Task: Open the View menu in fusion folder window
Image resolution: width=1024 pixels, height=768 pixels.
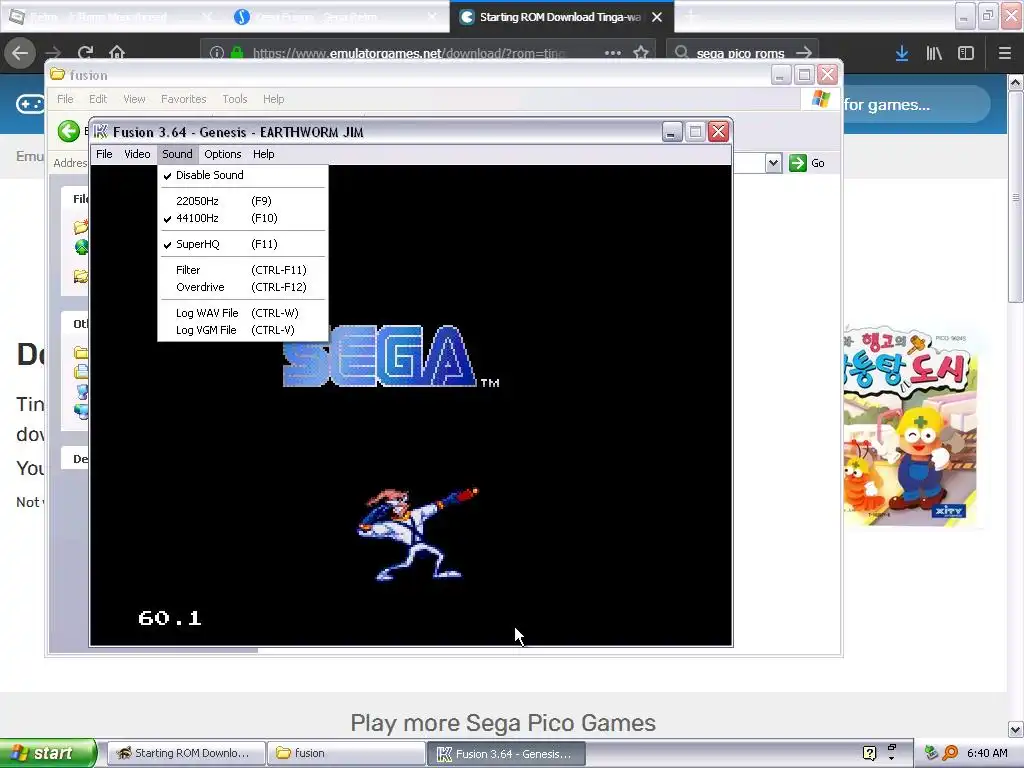Action: [134, 99]
